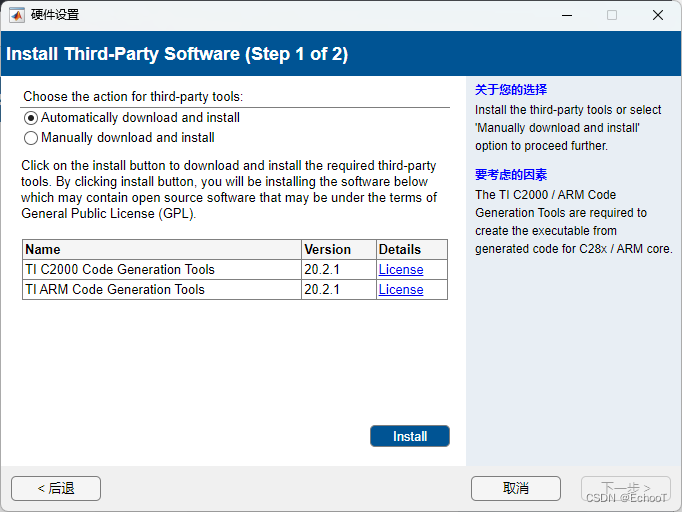
Task: Click the Details column header
Action: pyautogui.click(x=412, y=249)
